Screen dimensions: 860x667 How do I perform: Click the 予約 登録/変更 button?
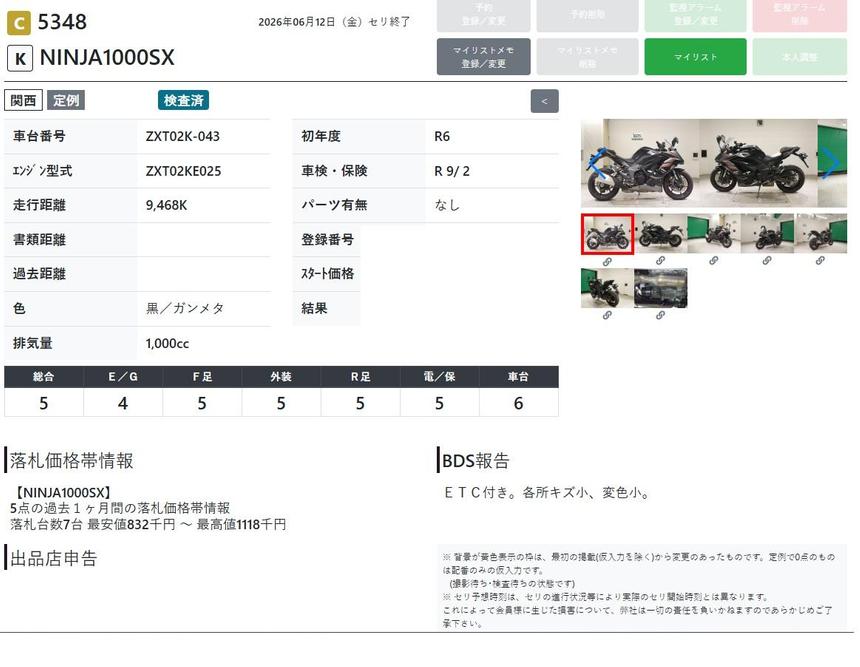(x=484, y=15)
